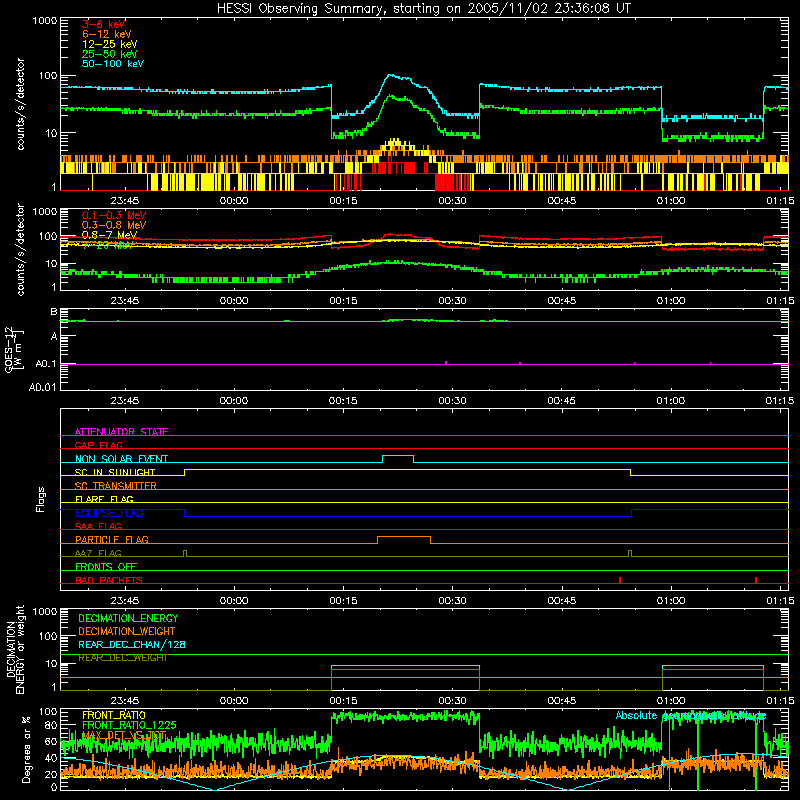Click the REAR_DEC_CHAN/128 legend label

pos(132,644)
